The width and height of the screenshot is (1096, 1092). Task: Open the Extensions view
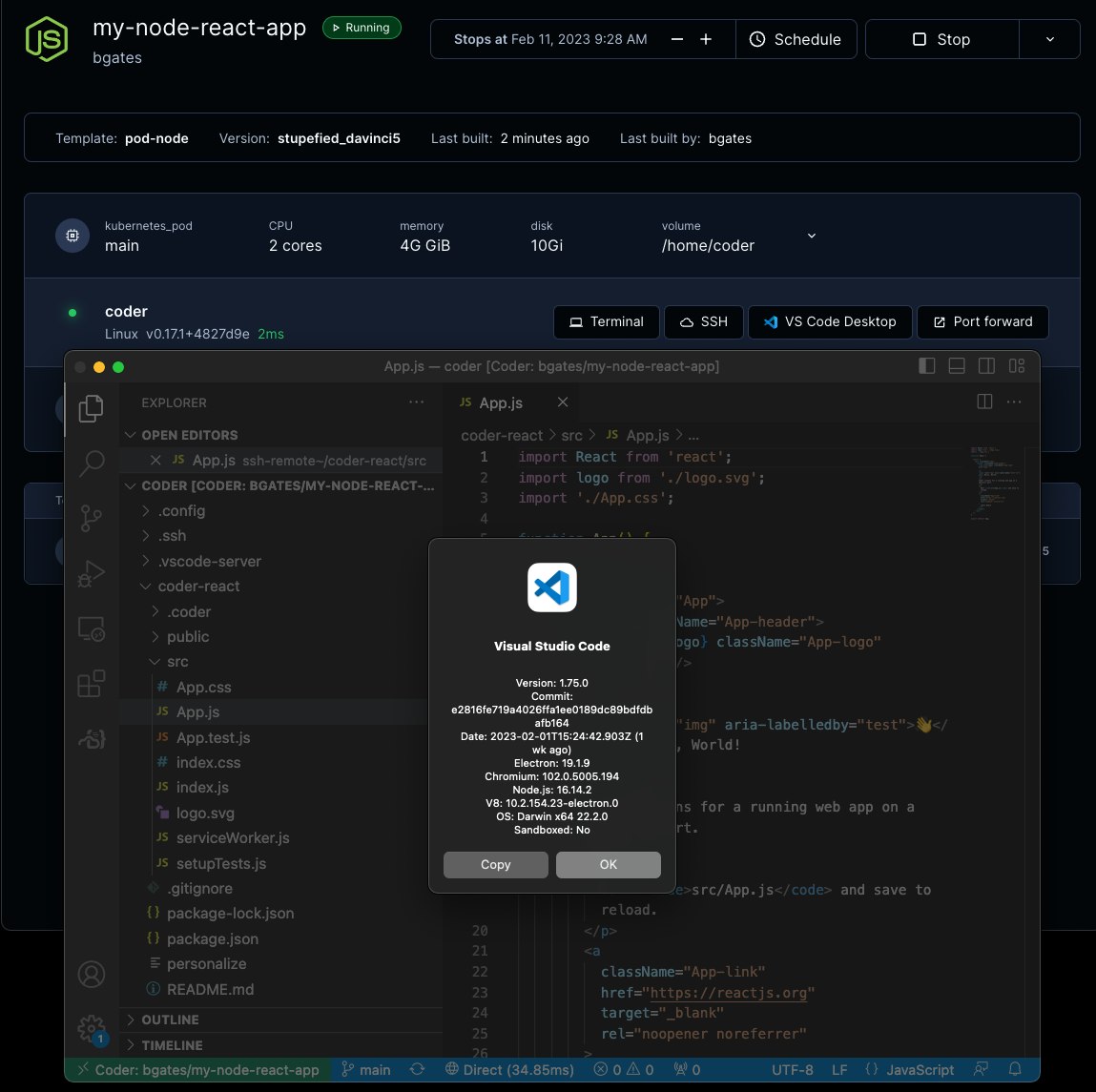point(91,683)
